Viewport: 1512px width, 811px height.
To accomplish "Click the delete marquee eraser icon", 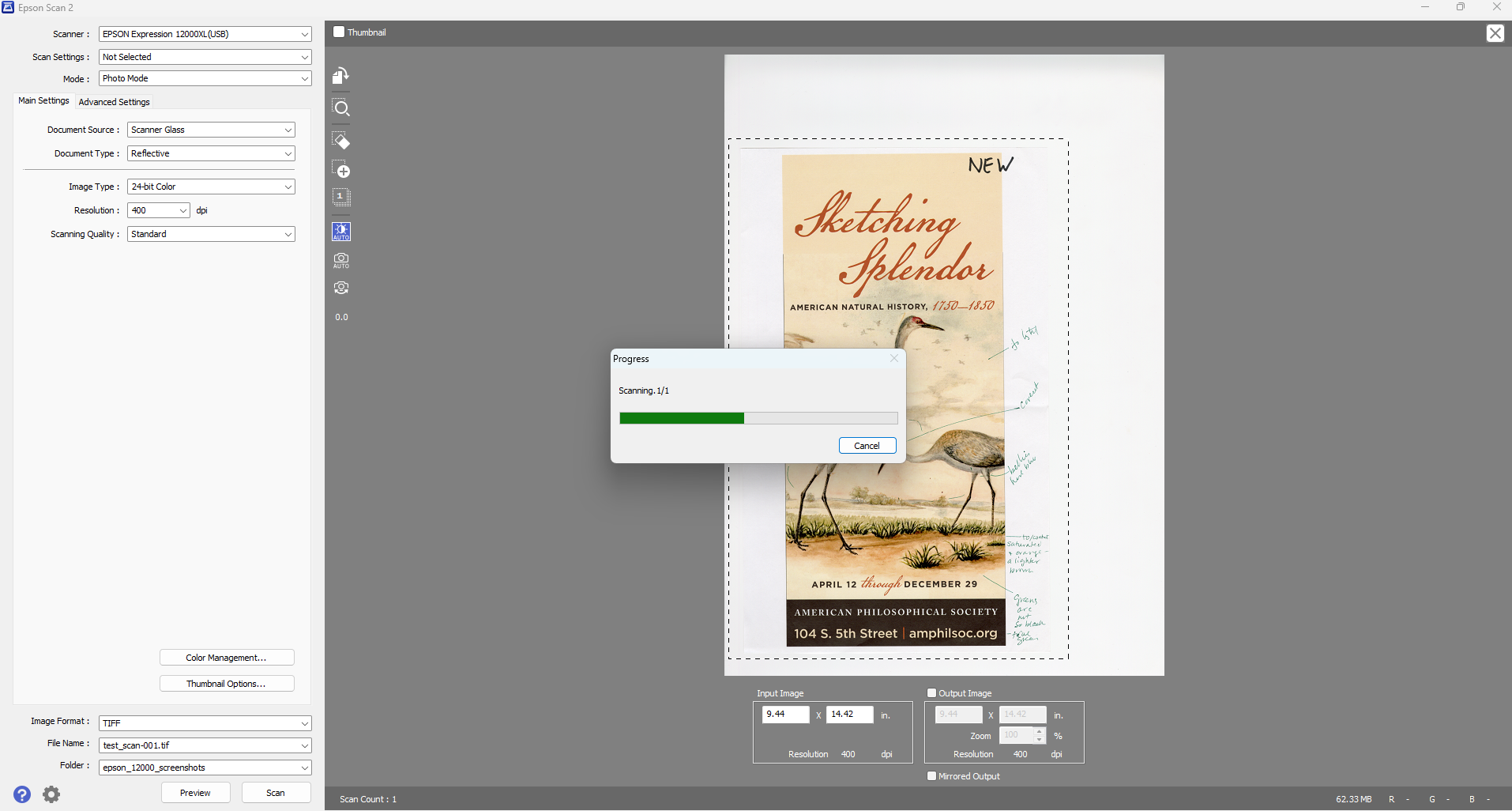I will (x=341, y=141).
